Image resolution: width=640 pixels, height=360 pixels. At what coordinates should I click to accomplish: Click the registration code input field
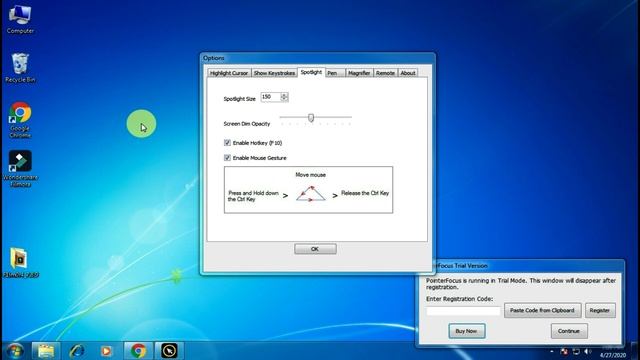(463, 311)
